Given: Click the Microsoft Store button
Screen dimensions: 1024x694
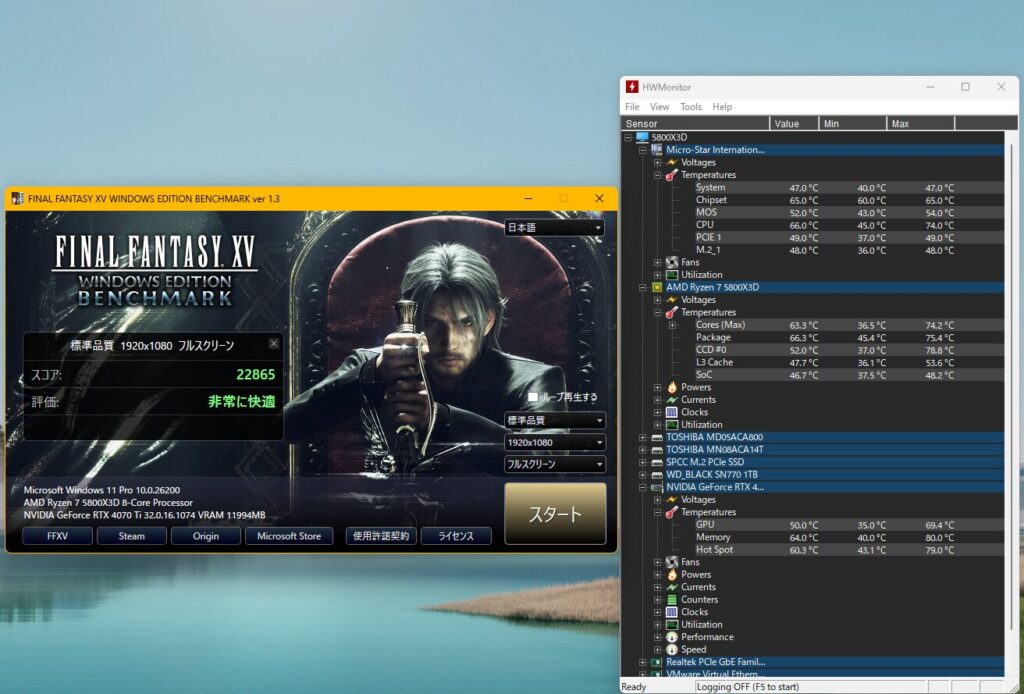Looking at the screenshot, I should click(289, 536).
